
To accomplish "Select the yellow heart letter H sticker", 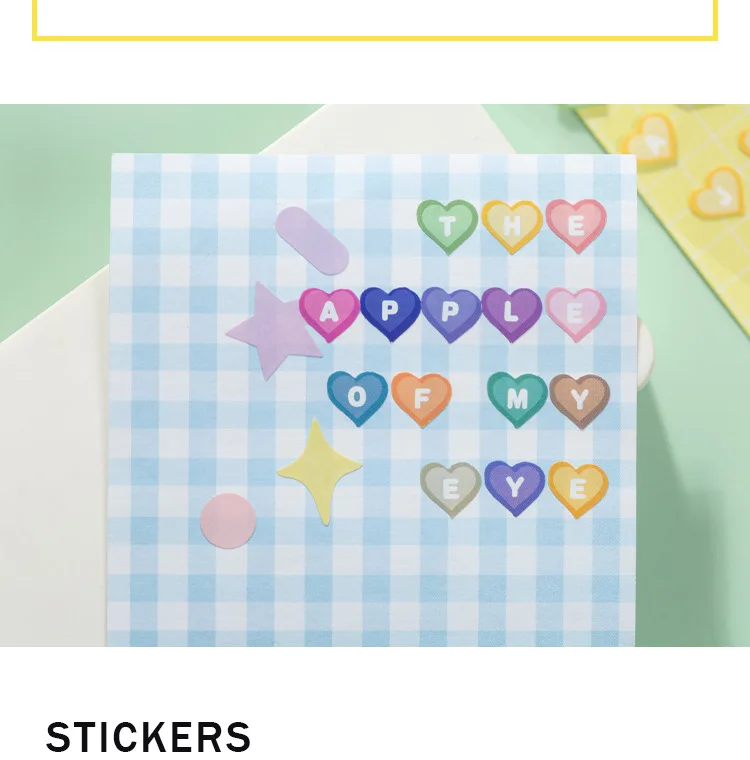I will (511, 226).
